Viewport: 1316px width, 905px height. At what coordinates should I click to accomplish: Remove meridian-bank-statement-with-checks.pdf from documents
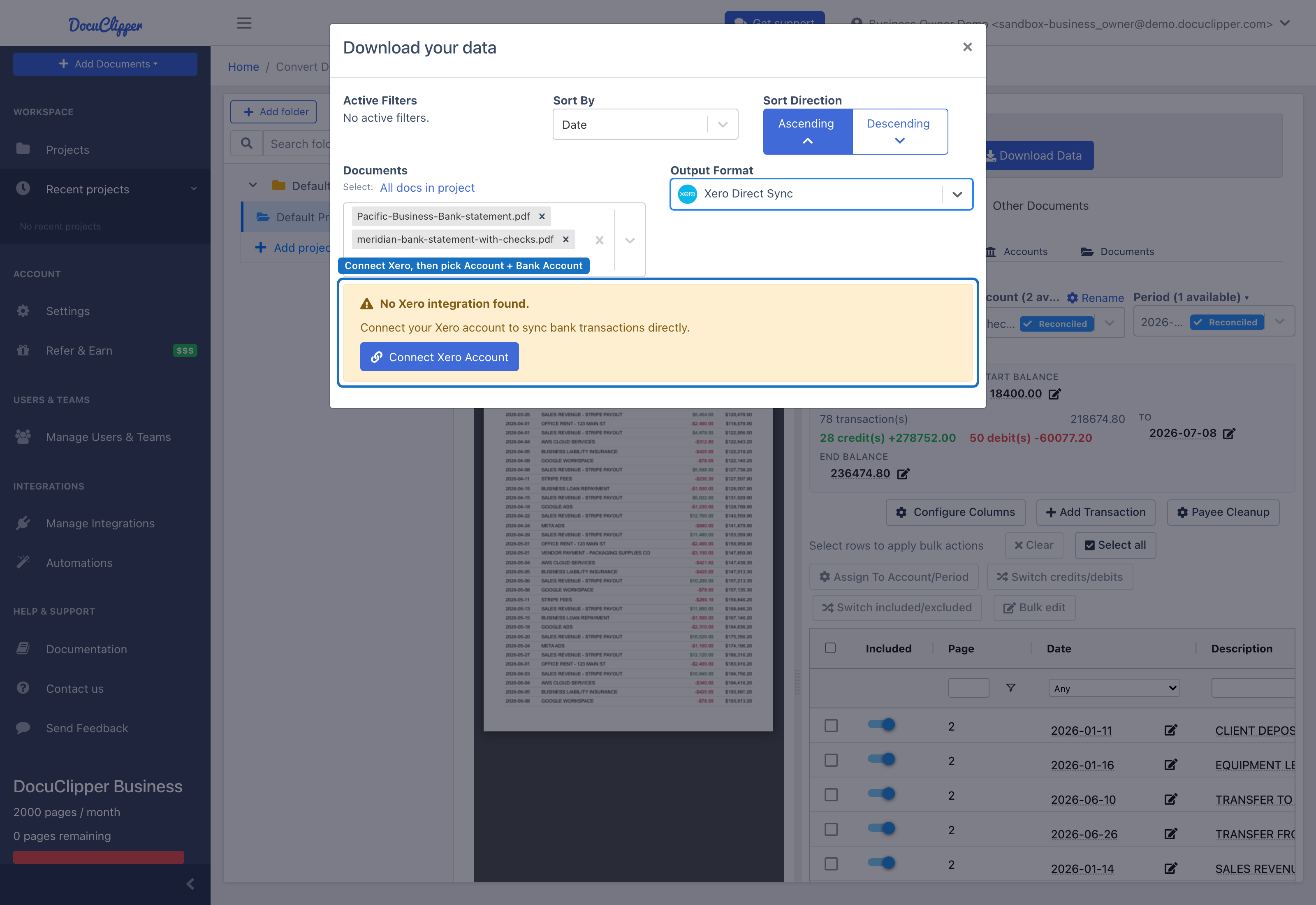point(565,239)
